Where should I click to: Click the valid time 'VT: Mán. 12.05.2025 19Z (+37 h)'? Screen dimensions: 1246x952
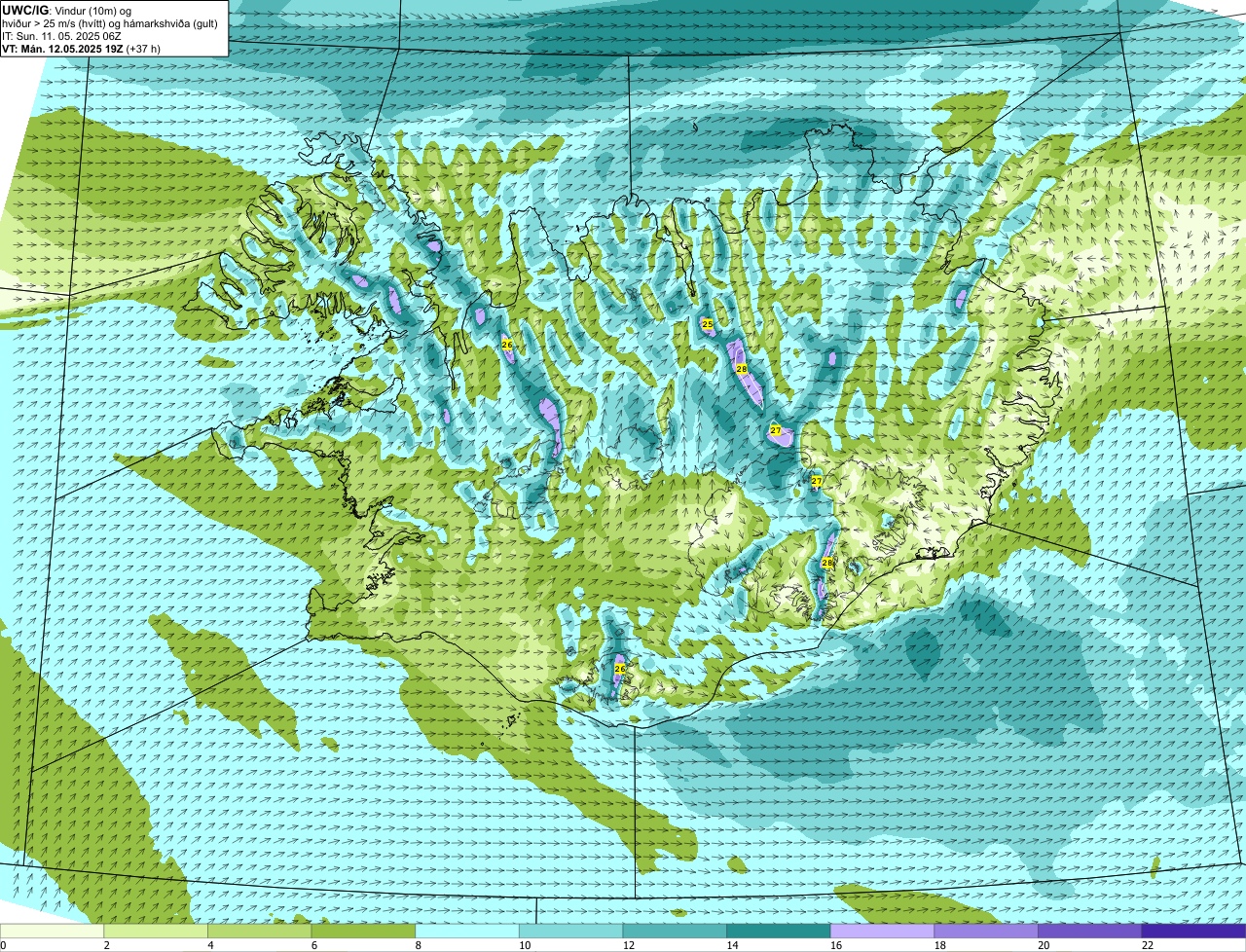(x=81, y=49)
